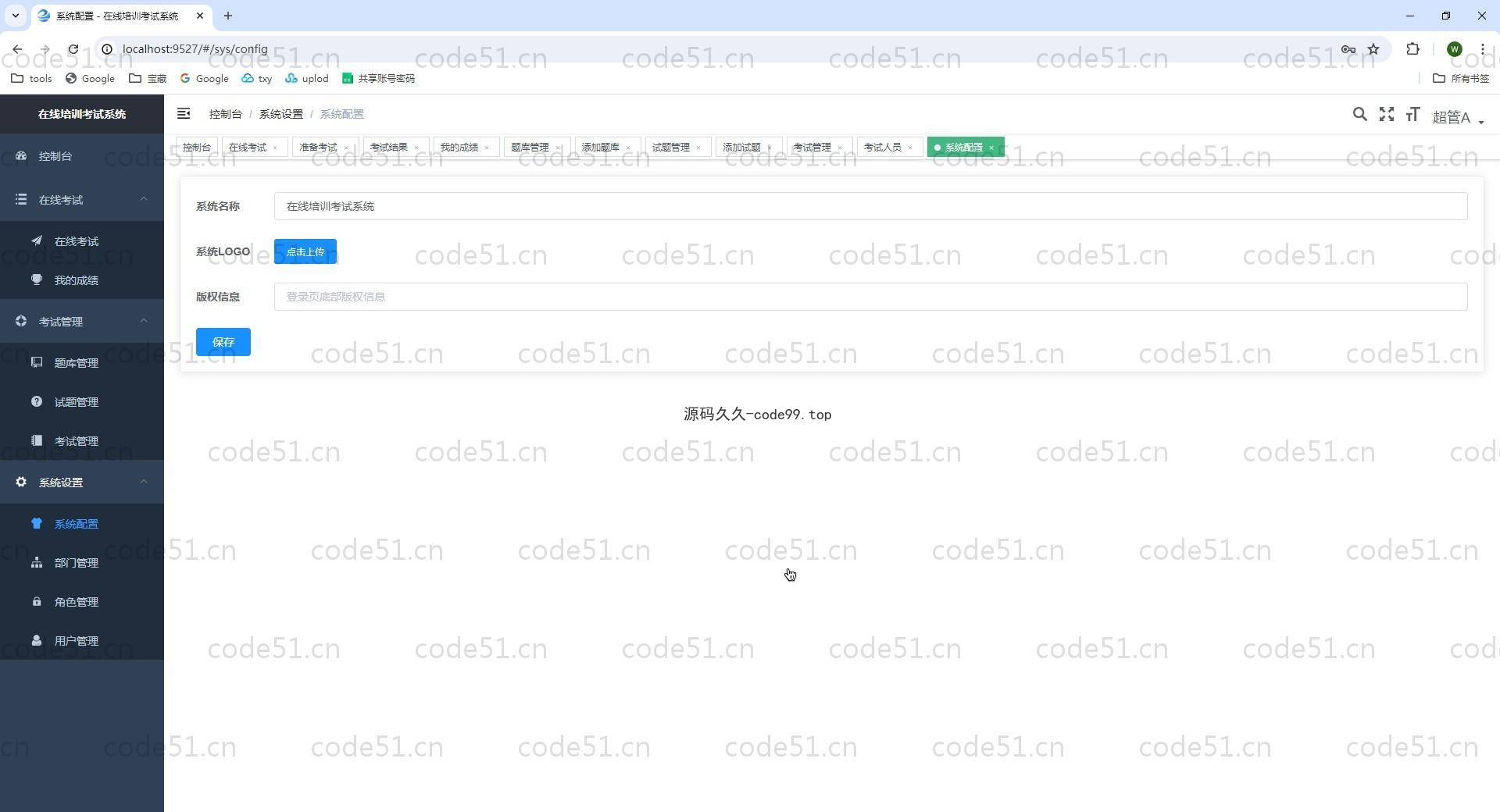The height and width of the screenshot is (812, 1500).
Task: Click the paper-plane icon beside 在线考试
Action: pos(37,240)
